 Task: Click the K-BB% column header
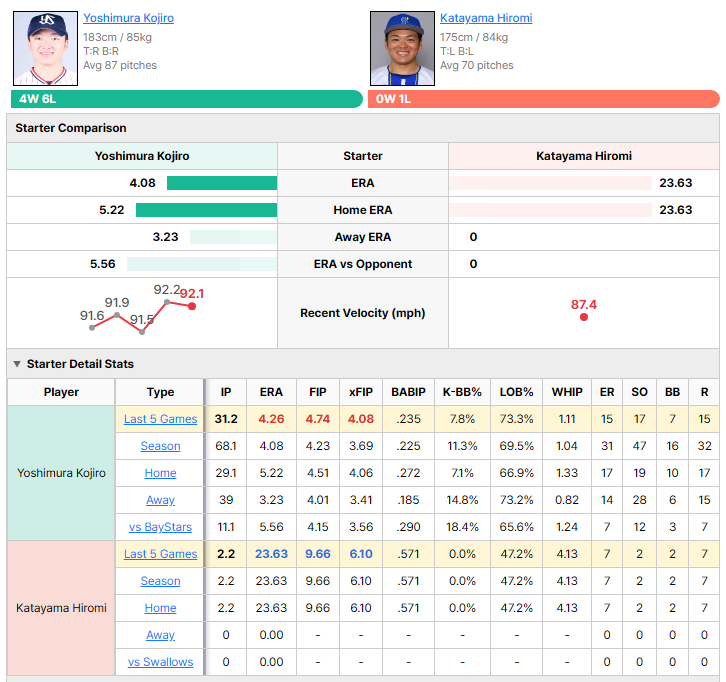tap(462, 392)
